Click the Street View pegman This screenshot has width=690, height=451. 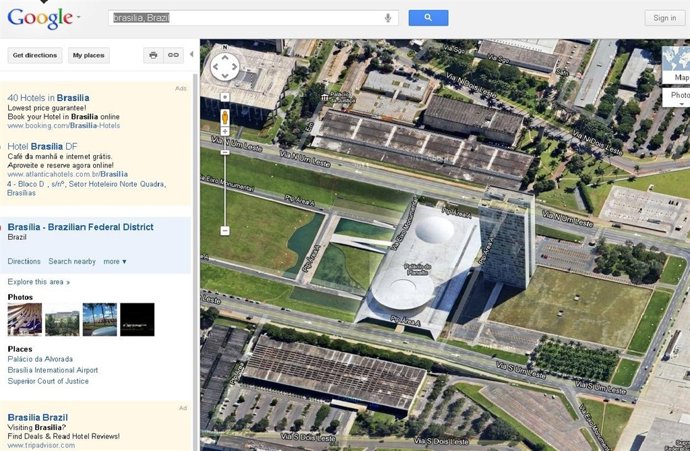tap(225, 117)
